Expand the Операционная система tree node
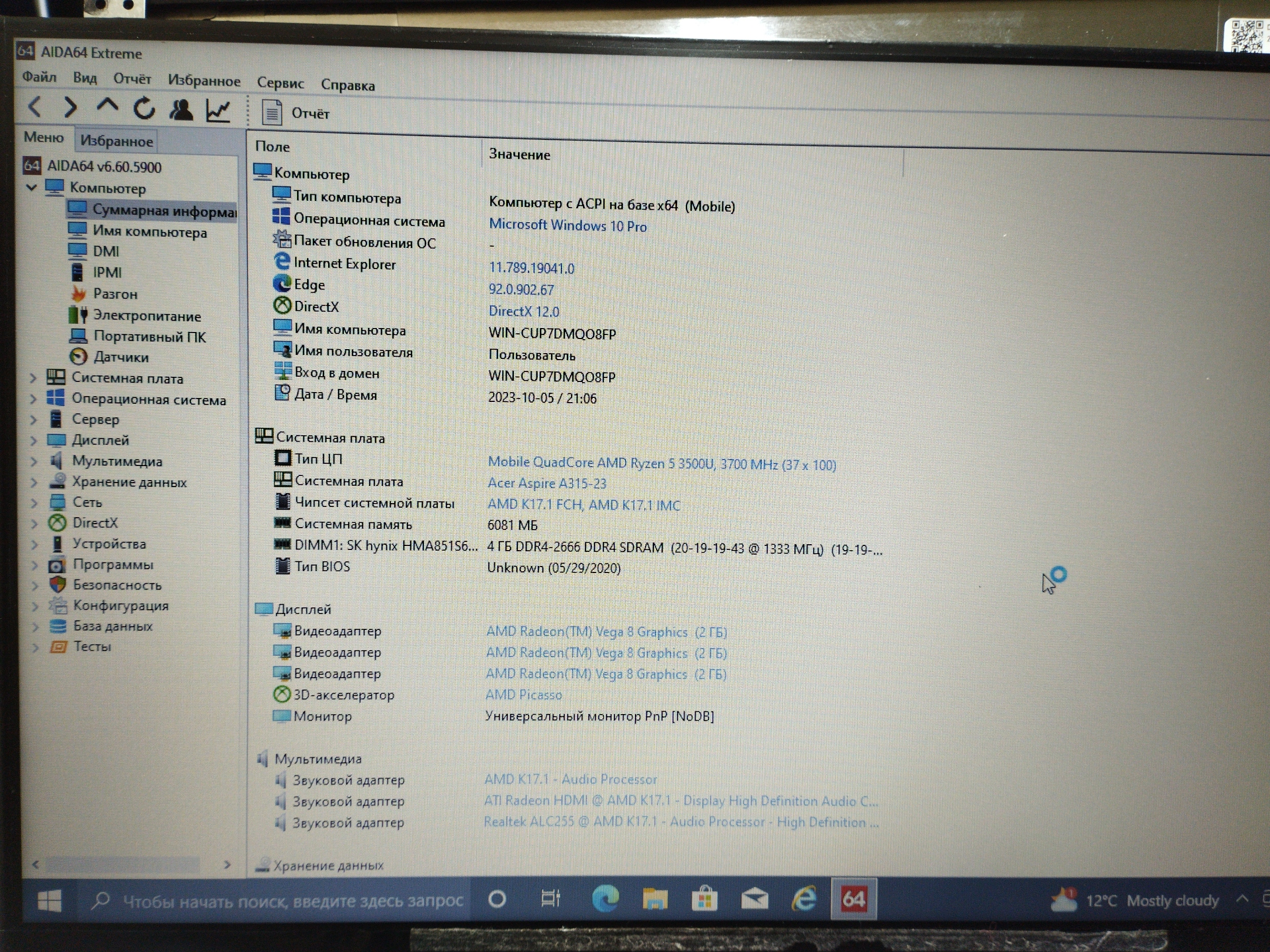Viewport: 1270px width, 952px height. [x=33, y=399]
